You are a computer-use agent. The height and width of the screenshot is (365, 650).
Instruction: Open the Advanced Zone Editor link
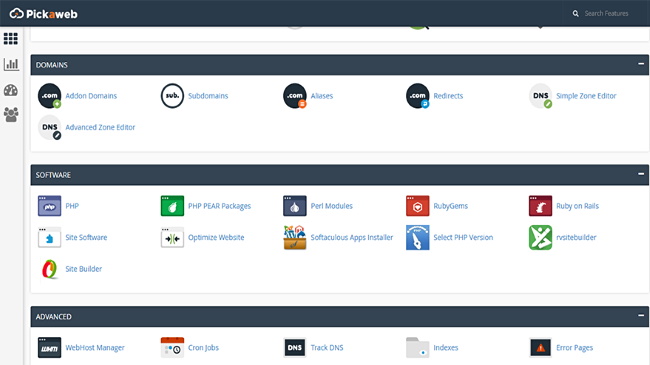[100, 127]
